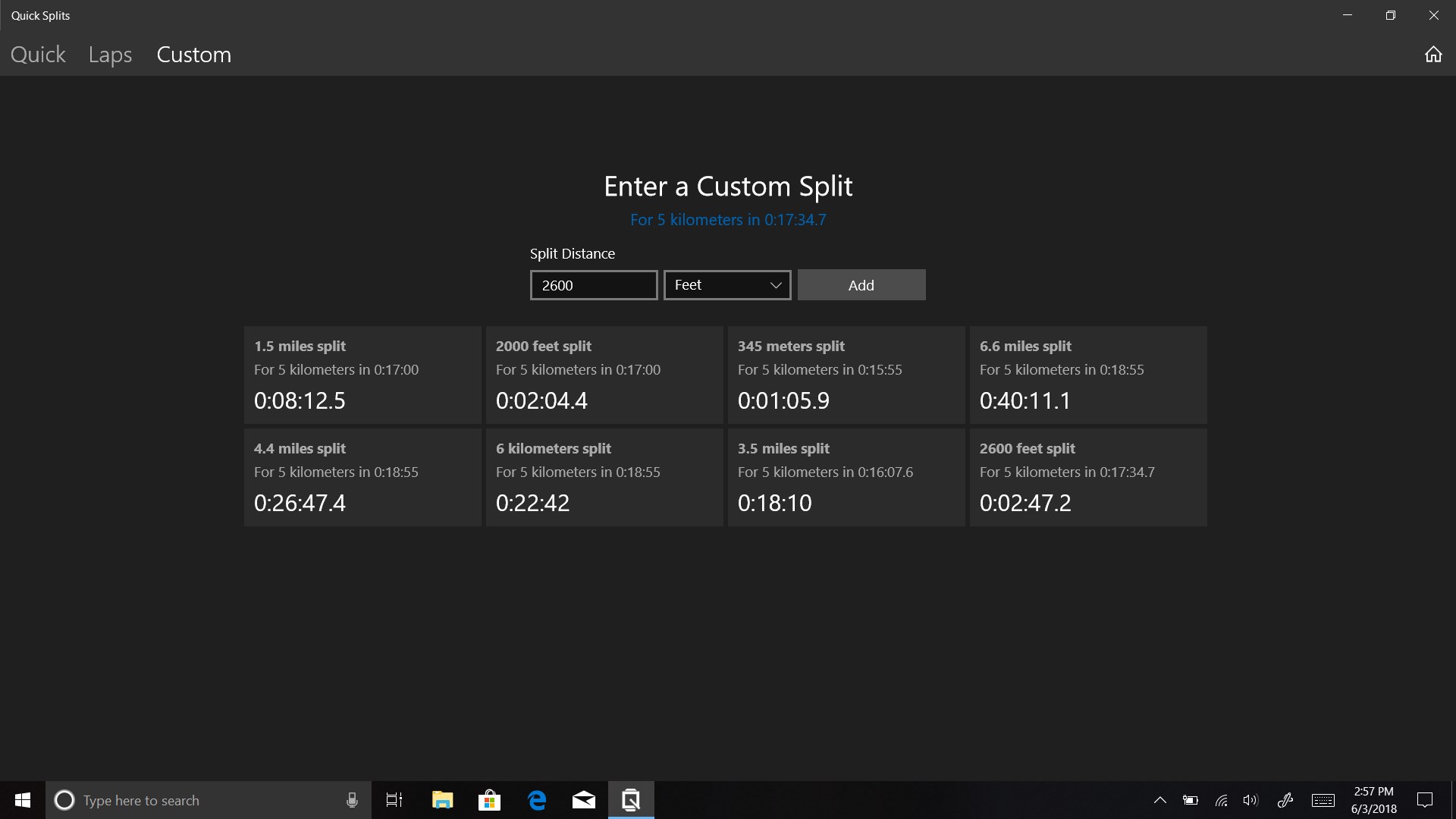Launch Edge browser from taskbar

[x=537, y=800]
